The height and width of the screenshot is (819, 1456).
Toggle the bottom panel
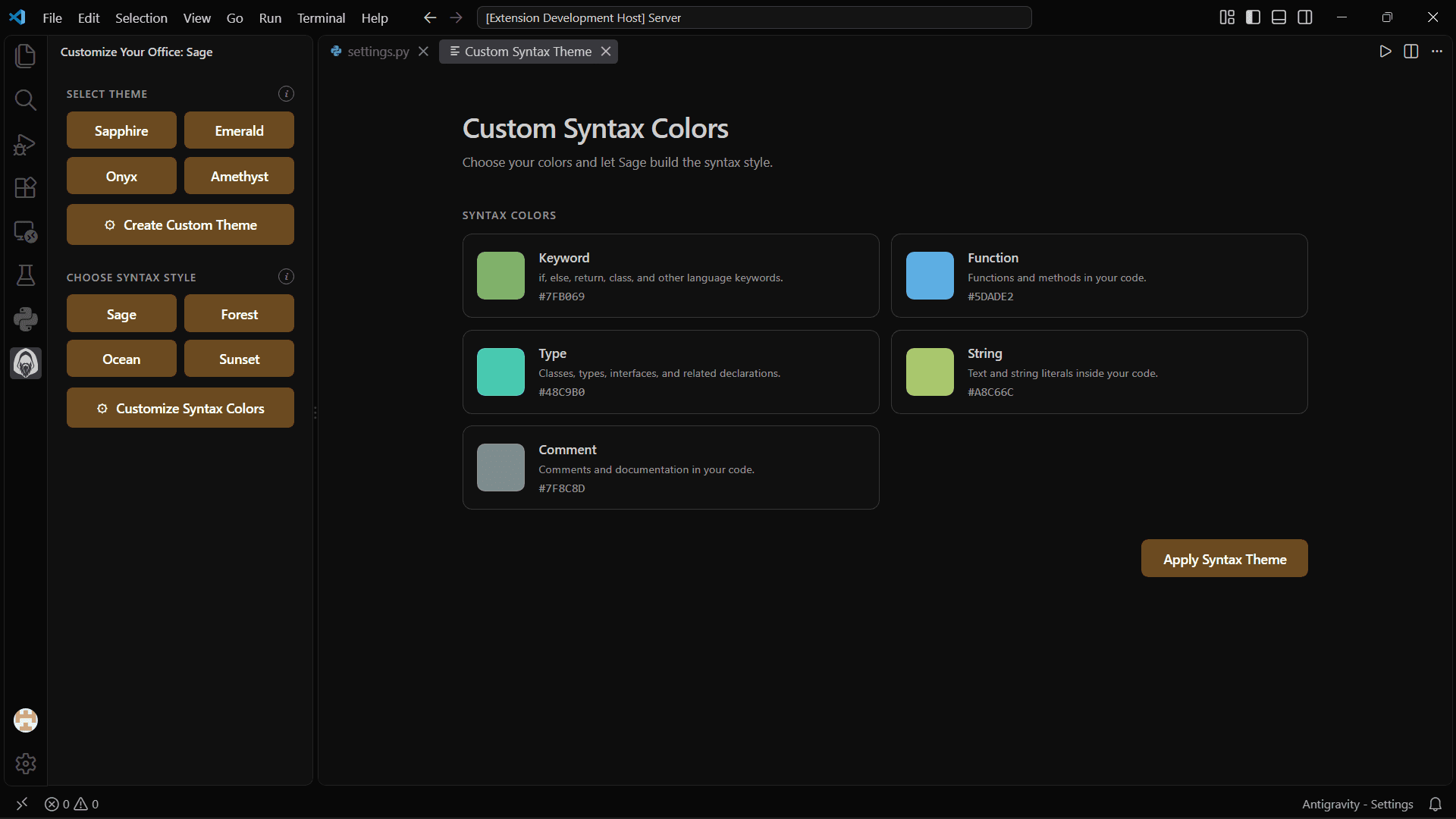coord(1279,17)
